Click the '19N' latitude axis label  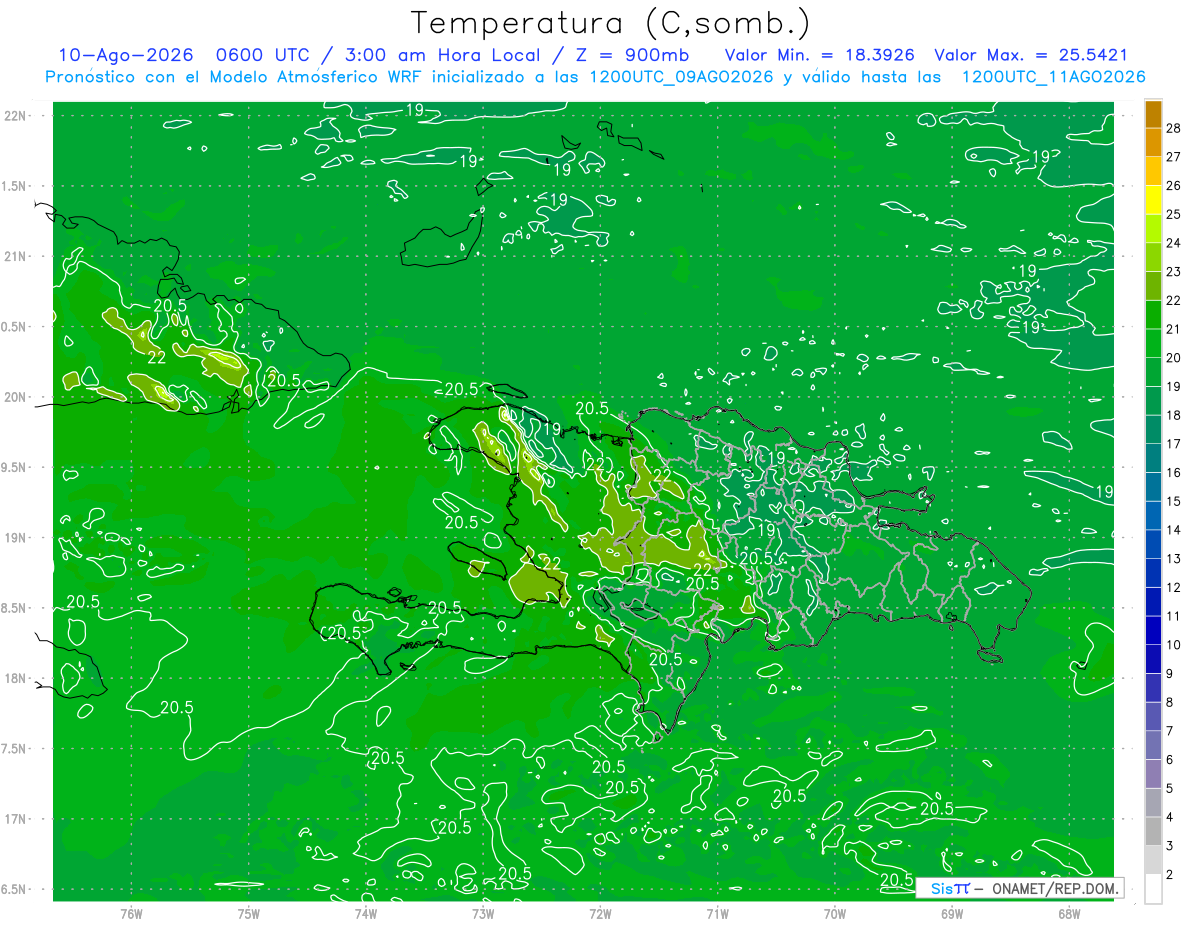14,538
